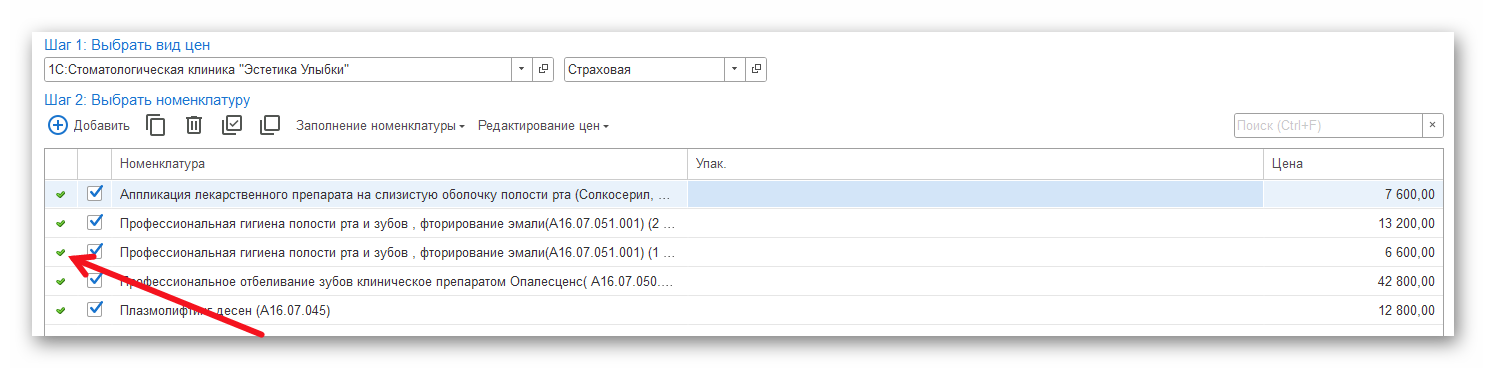Click green status mark of отбеливание row
Image resolution: width=1486 pixels, height=368 pixels.
click(61, 281)
